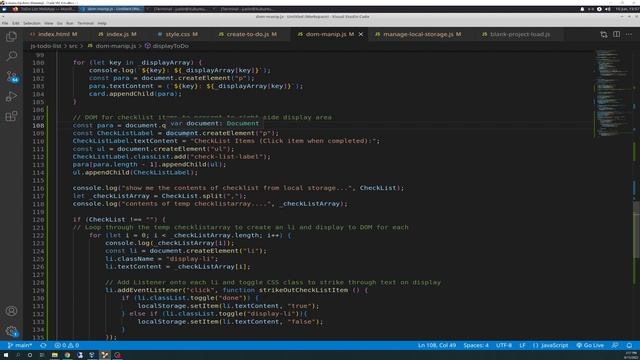Open the Help menu
Image resolution: width=640 pixels, height=360 pixels.
click(102, 23)
